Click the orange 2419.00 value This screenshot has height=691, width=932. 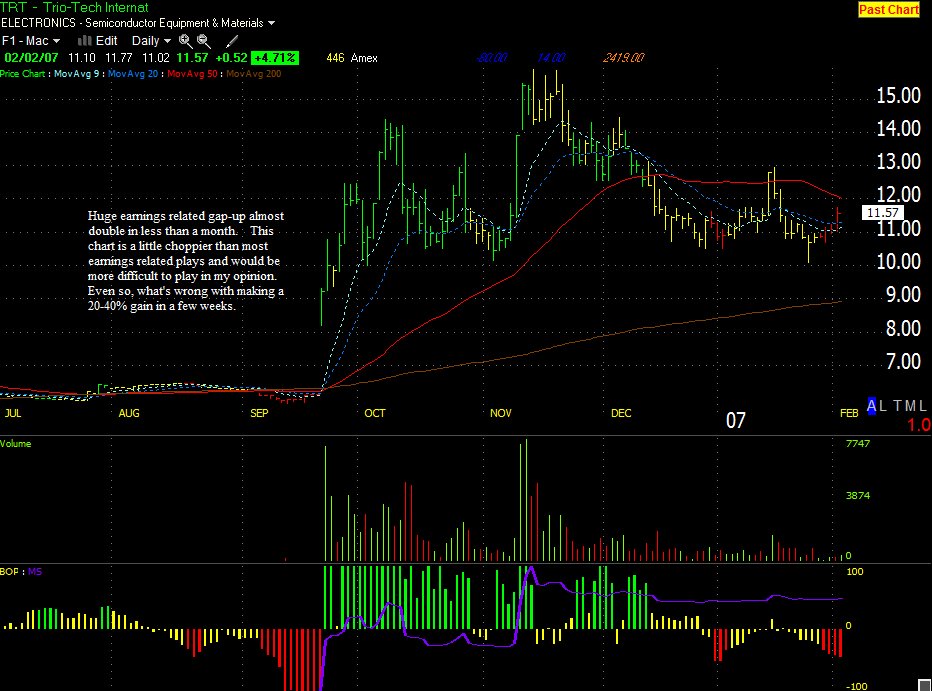click(x=624, y=58)
